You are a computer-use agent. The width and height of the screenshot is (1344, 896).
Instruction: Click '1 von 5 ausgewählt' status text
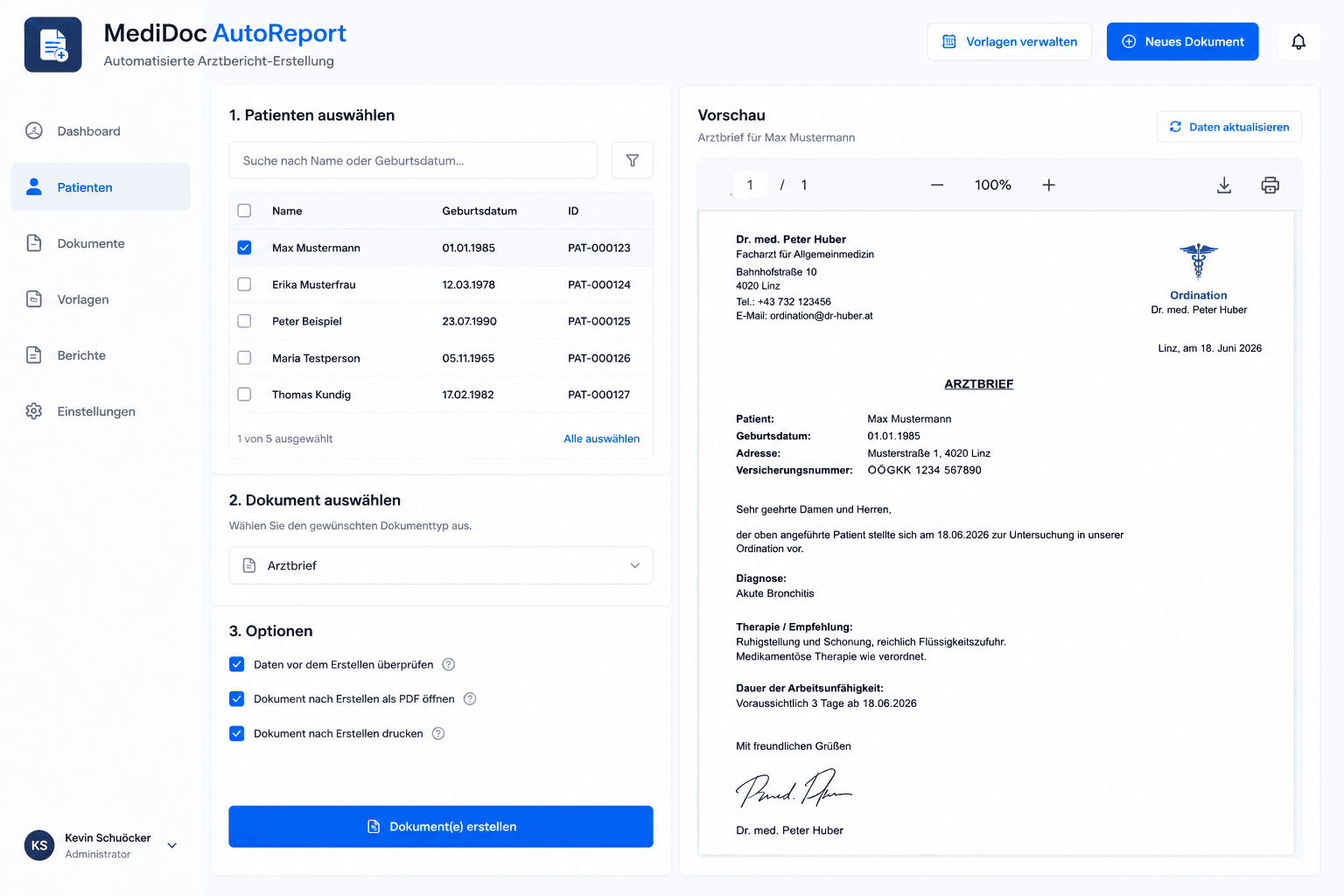point(285,438)
